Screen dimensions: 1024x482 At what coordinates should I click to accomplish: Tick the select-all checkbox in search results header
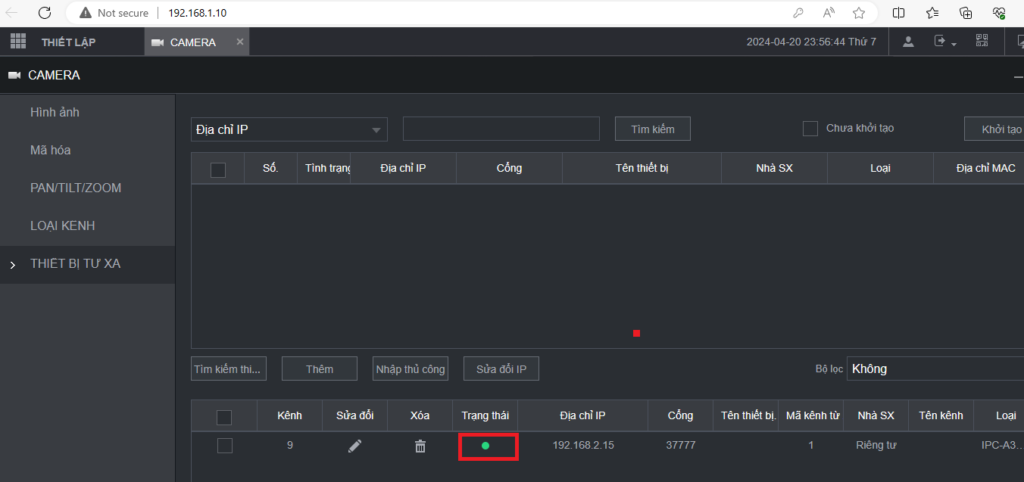(218, 170)
